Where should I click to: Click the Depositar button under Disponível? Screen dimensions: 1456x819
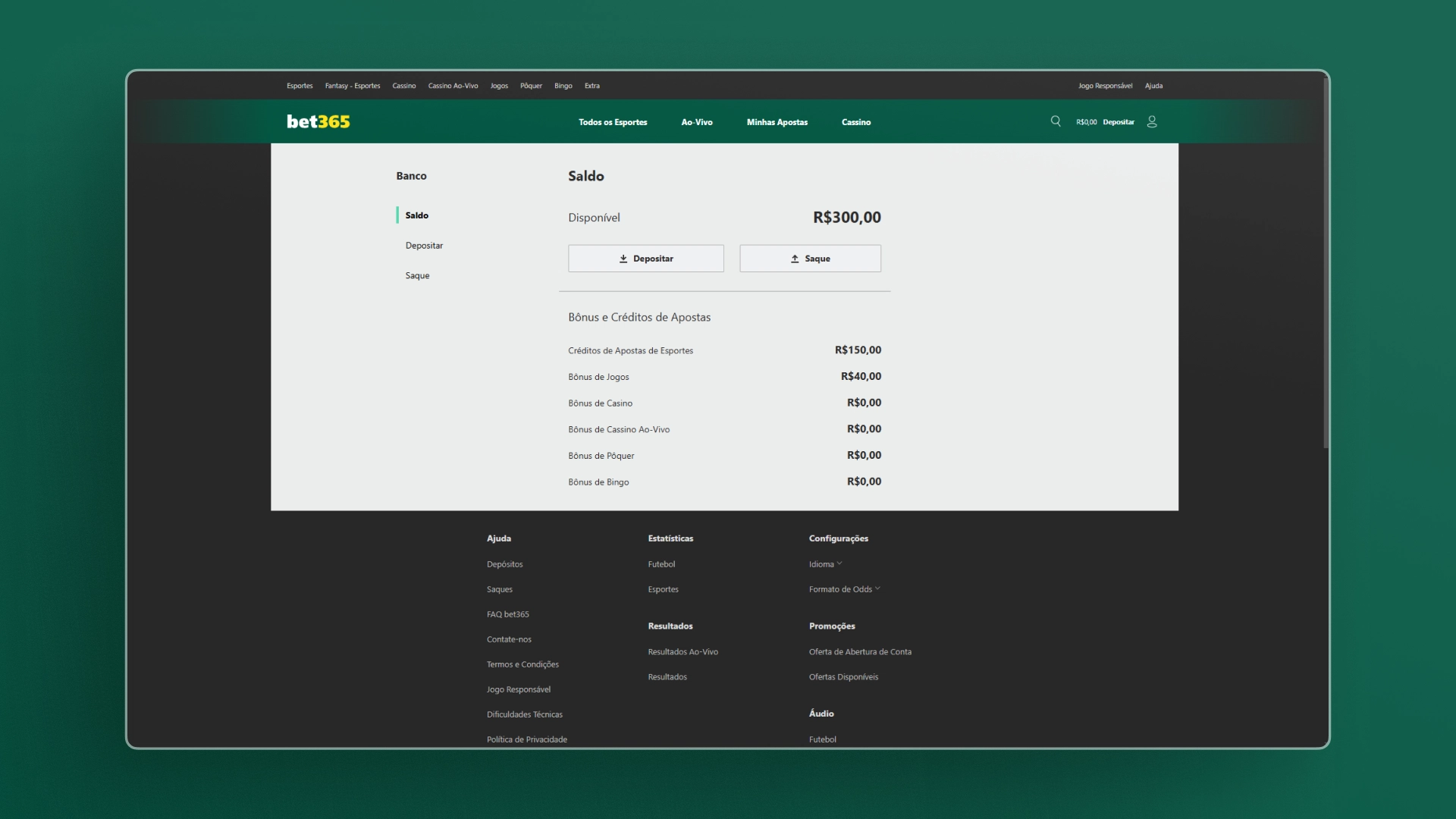point(646,259)
